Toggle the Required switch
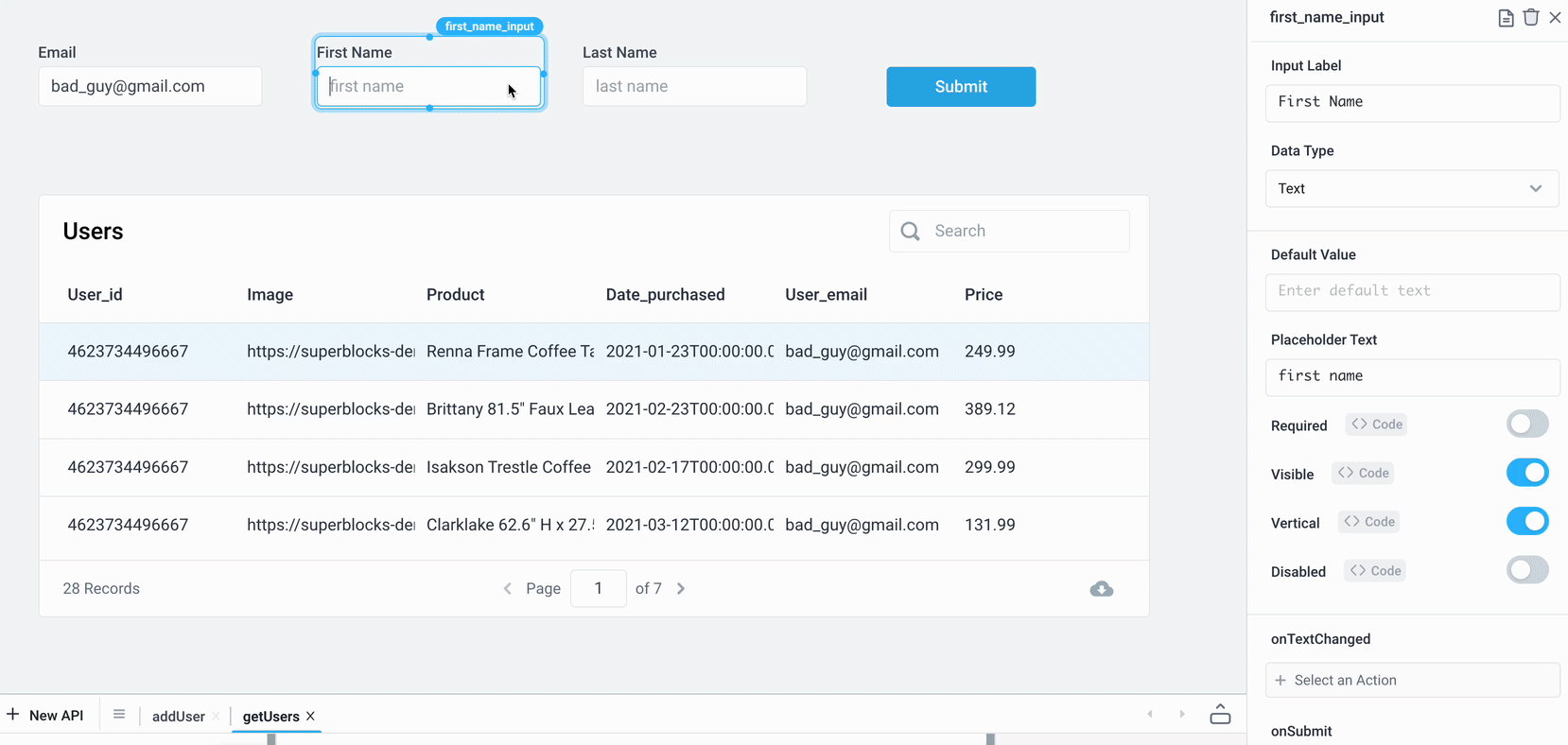 point(1527,424)
